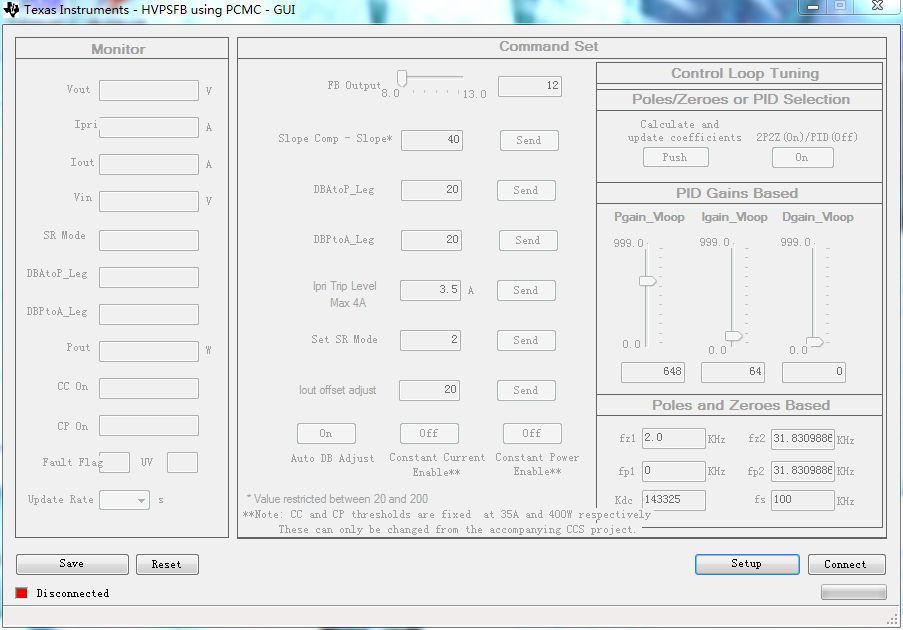Click the Igain_Vloop slider handle
Viewport: 903px width, 630px height.
pos(734,336)
